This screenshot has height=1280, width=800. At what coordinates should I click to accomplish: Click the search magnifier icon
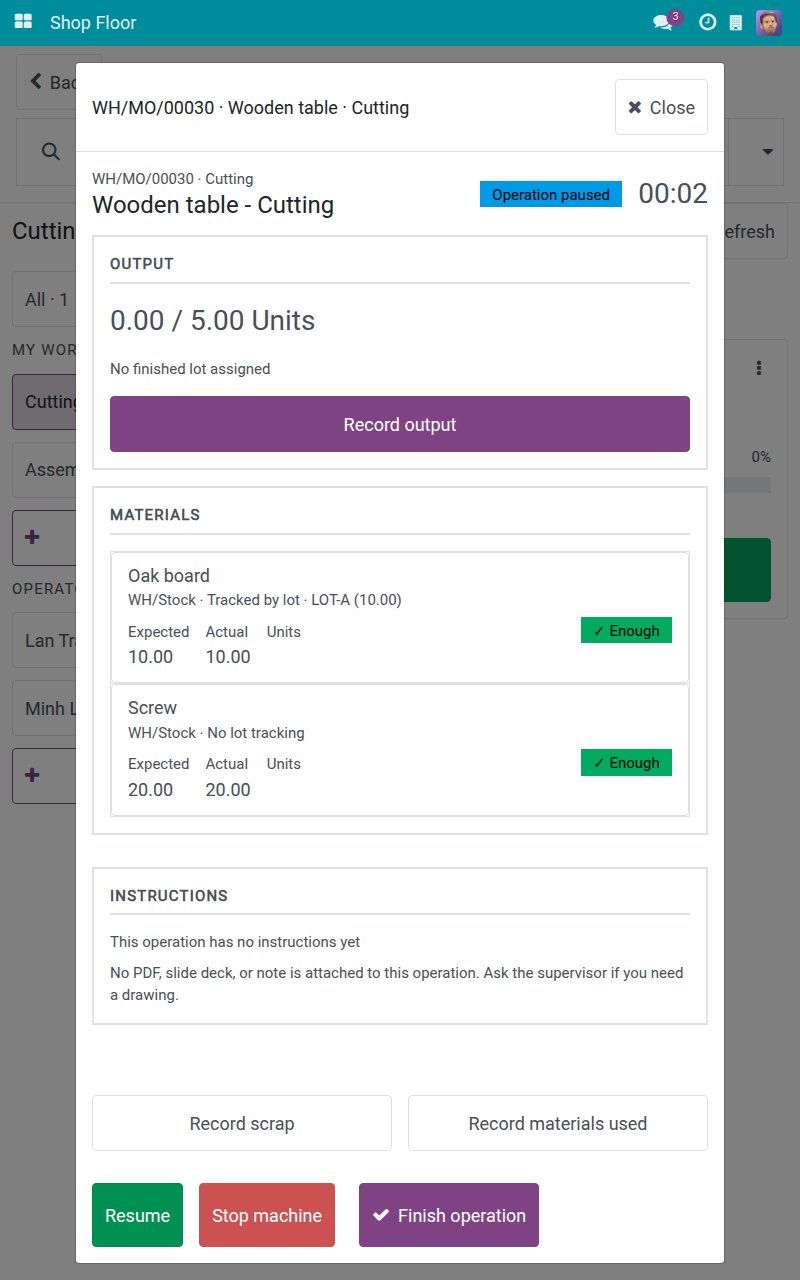point(50,151)
